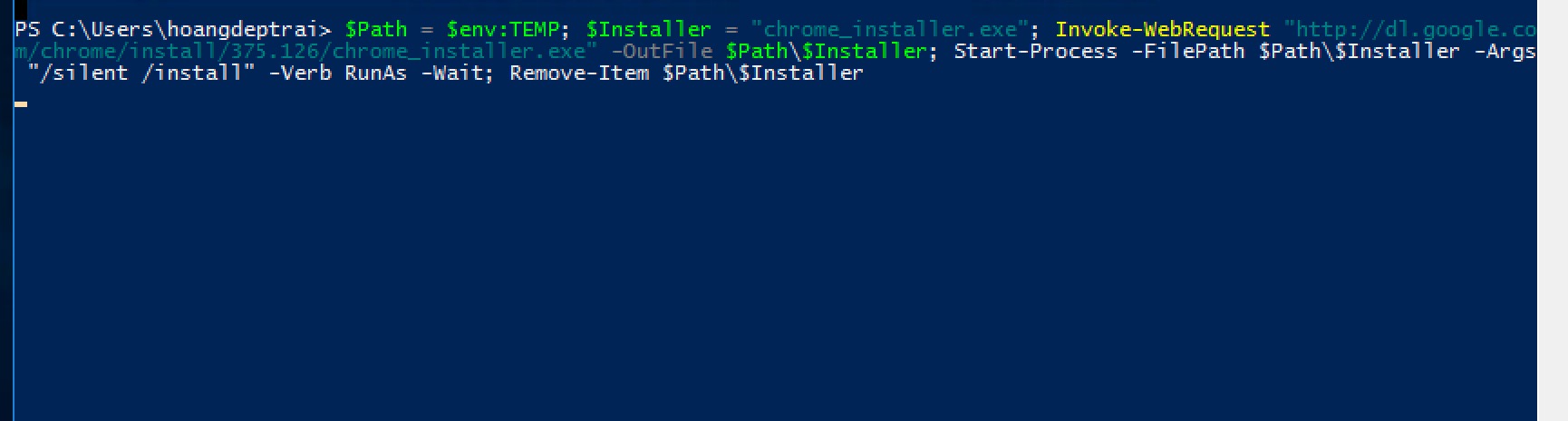
Task: Click the Invoke-WebRequest command
Action: point(1162,29)
